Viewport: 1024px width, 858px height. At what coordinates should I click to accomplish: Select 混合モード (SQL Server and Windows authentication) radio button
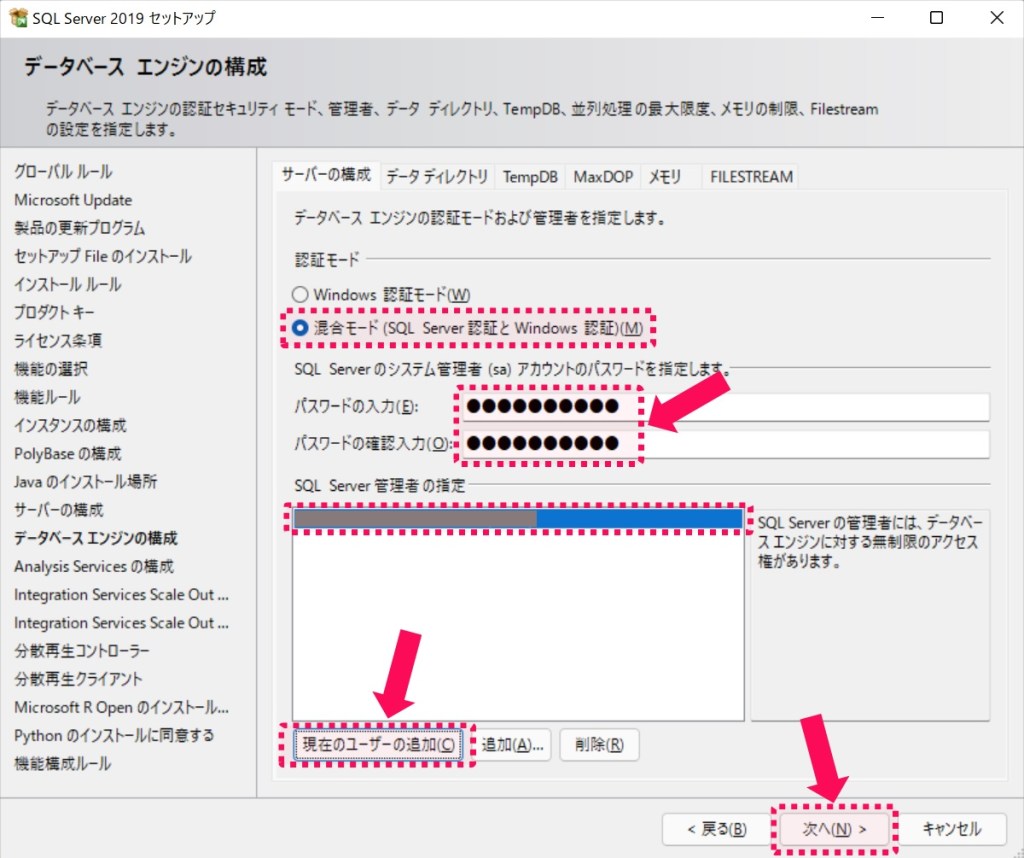(300, 328)
